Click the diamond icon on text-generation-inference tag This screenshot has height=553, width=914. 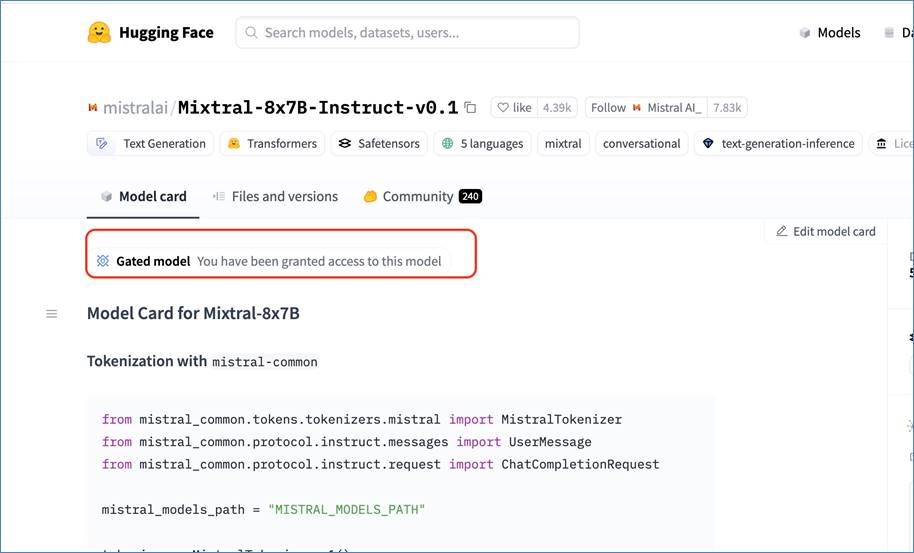point(708,143)
